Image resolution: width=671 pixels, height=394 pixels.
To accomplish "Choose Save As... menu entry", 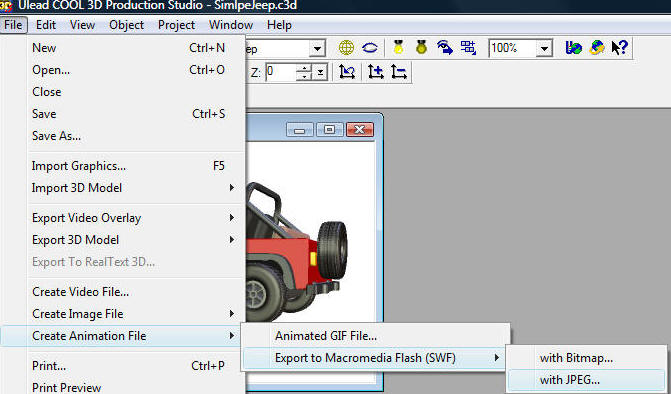I will [x=124, y=136].
